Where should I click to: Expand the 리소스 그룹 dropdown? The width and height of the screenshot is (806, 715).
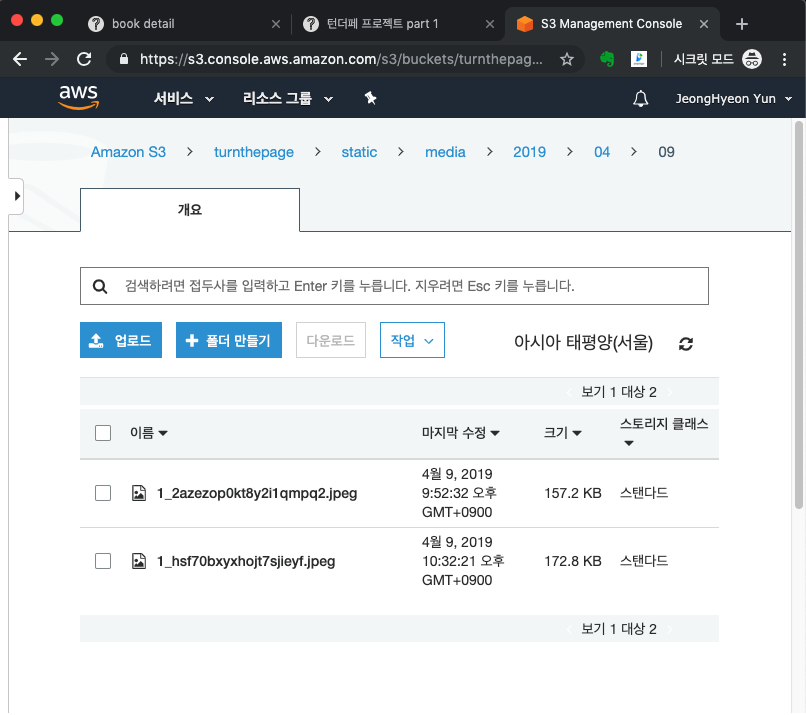[x=288, y=98]
